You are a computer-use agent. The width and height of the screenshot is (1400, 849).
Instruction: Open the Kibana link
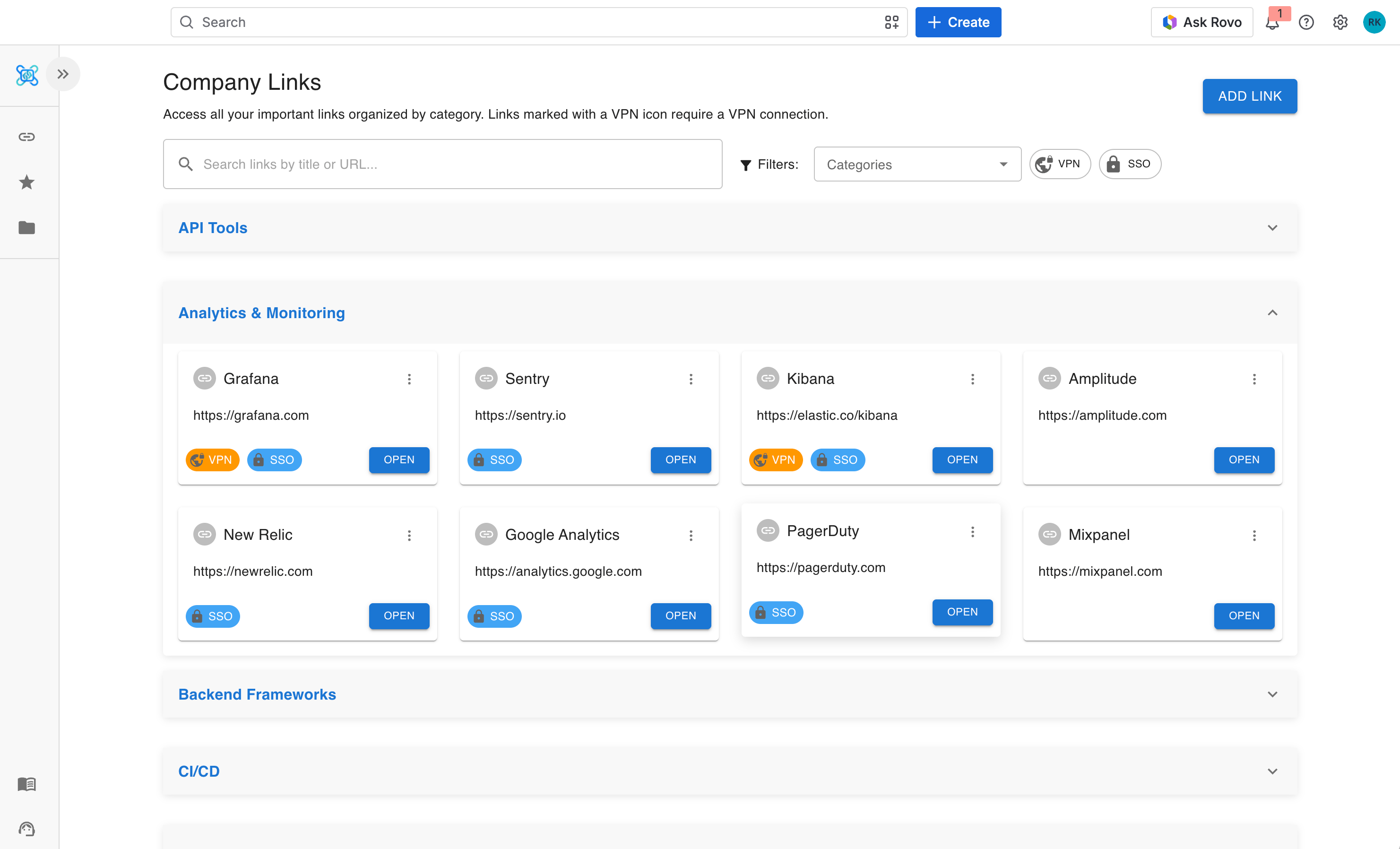(x=962, y=460)
